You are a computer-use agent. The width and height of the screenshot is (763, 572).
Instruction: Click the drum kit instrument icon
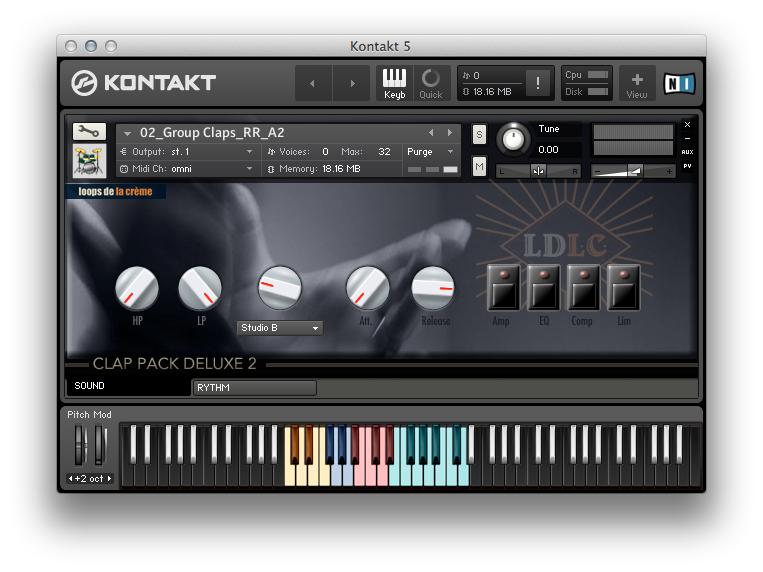pos(89,161)
